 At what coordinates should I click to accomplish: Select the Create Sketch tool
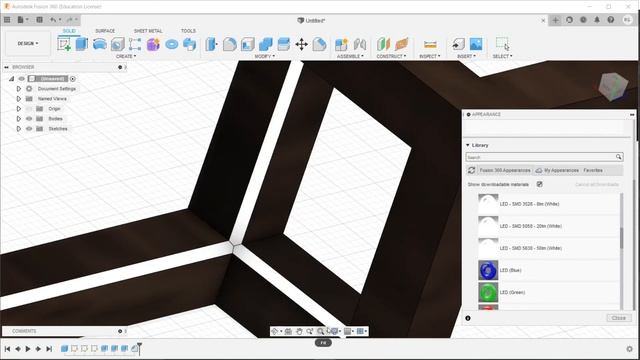pos(64,44)
